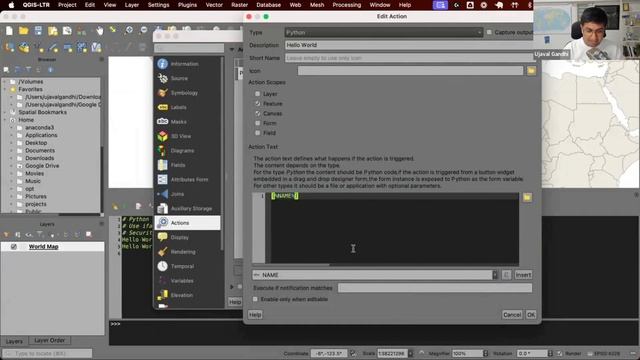Click Help button in Edit Action dialog
Viewport: 640px width, 360px height.
(255, 315)
